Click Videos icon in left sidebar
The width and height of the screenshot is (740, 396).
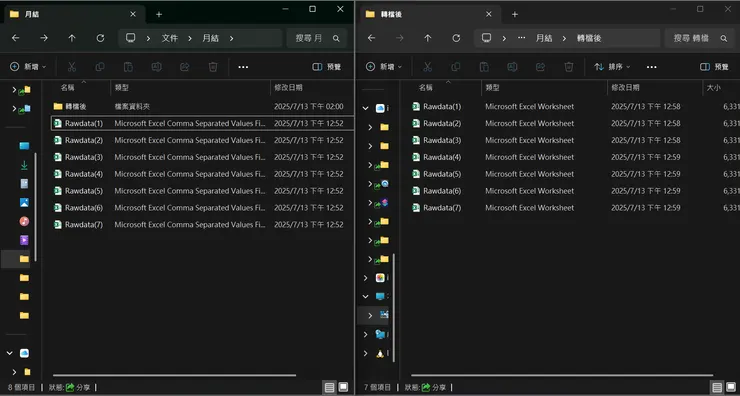point(24,240)
